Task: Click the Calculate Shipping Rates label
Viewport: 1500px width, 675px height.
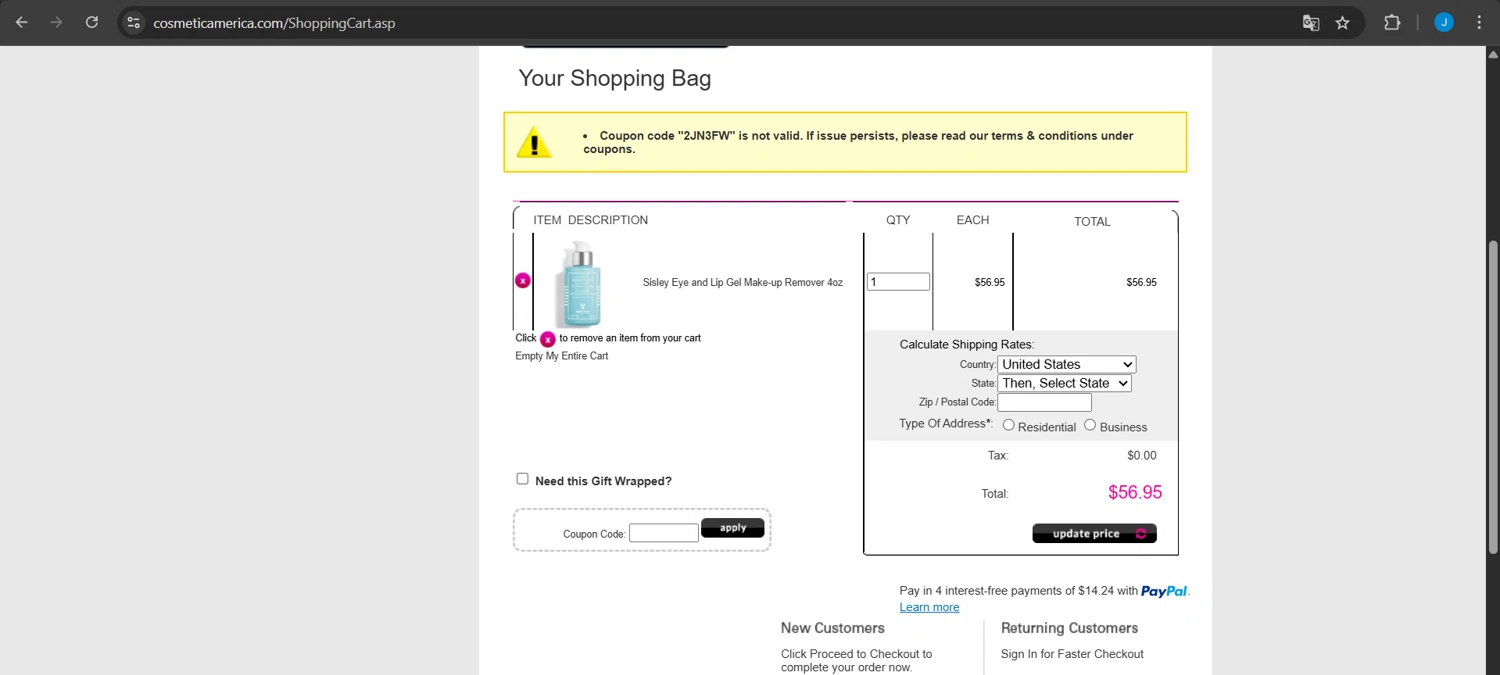Action: (967, 344)
